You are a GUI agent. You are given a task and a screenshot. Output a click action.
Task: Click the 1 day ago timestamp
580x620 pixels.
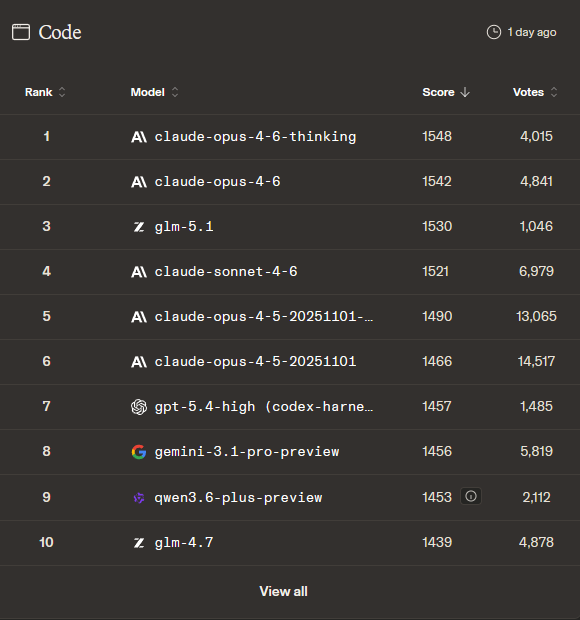[532, 32]
